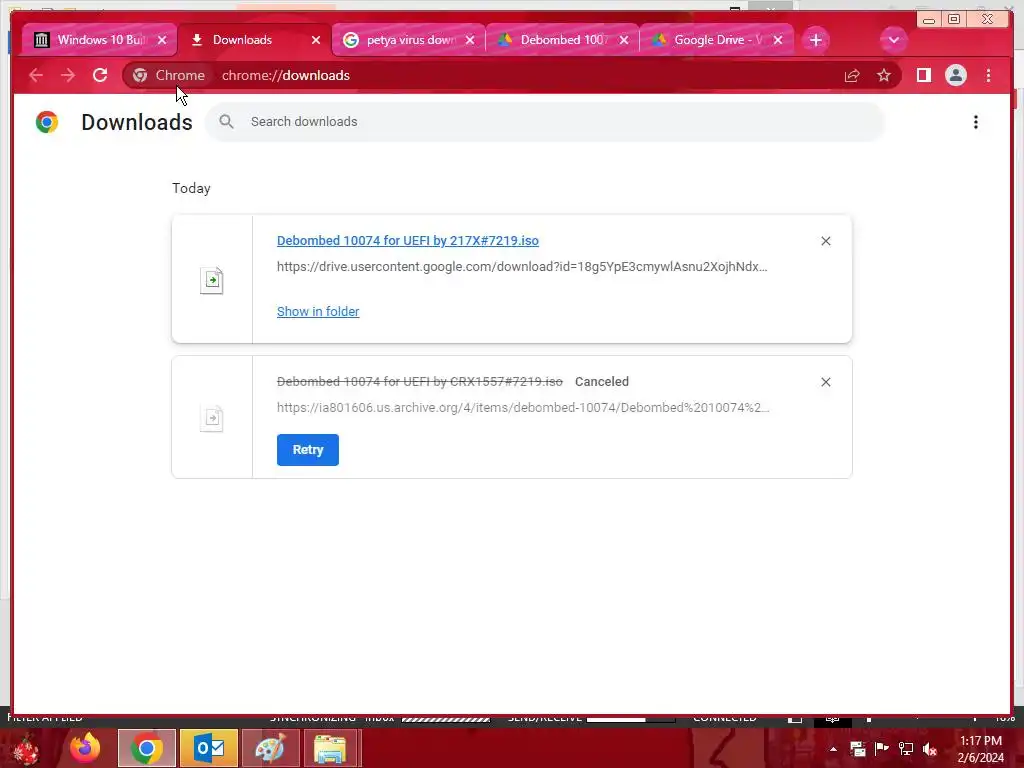Screen dimensions: 1024x768
Task: Click the taskbar clock 1:17 PM
Action: [981, 741]
